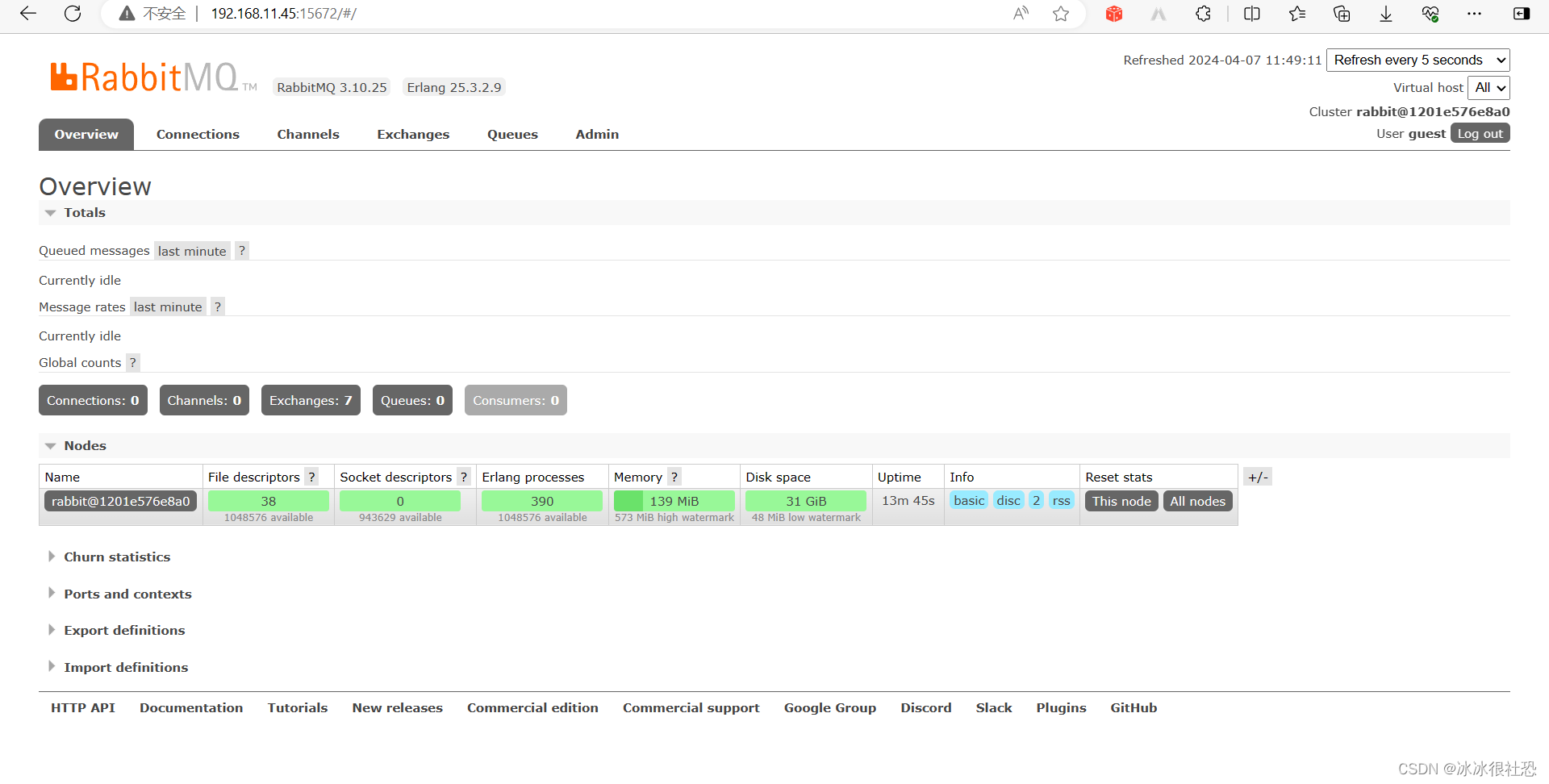Open the Queued messages help icon
This screenshot has height=784, width=1549.
241,251
